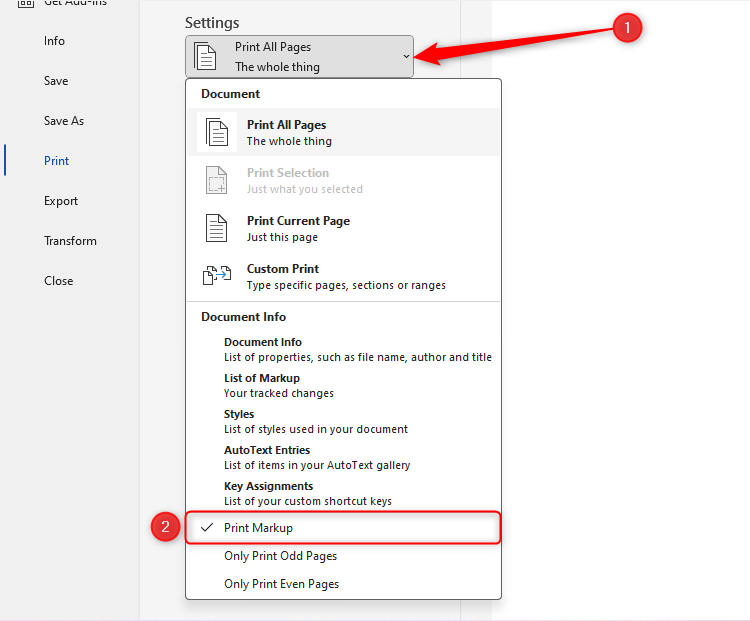Collapse the Print All Pages settings dropdown

[300, 57]
